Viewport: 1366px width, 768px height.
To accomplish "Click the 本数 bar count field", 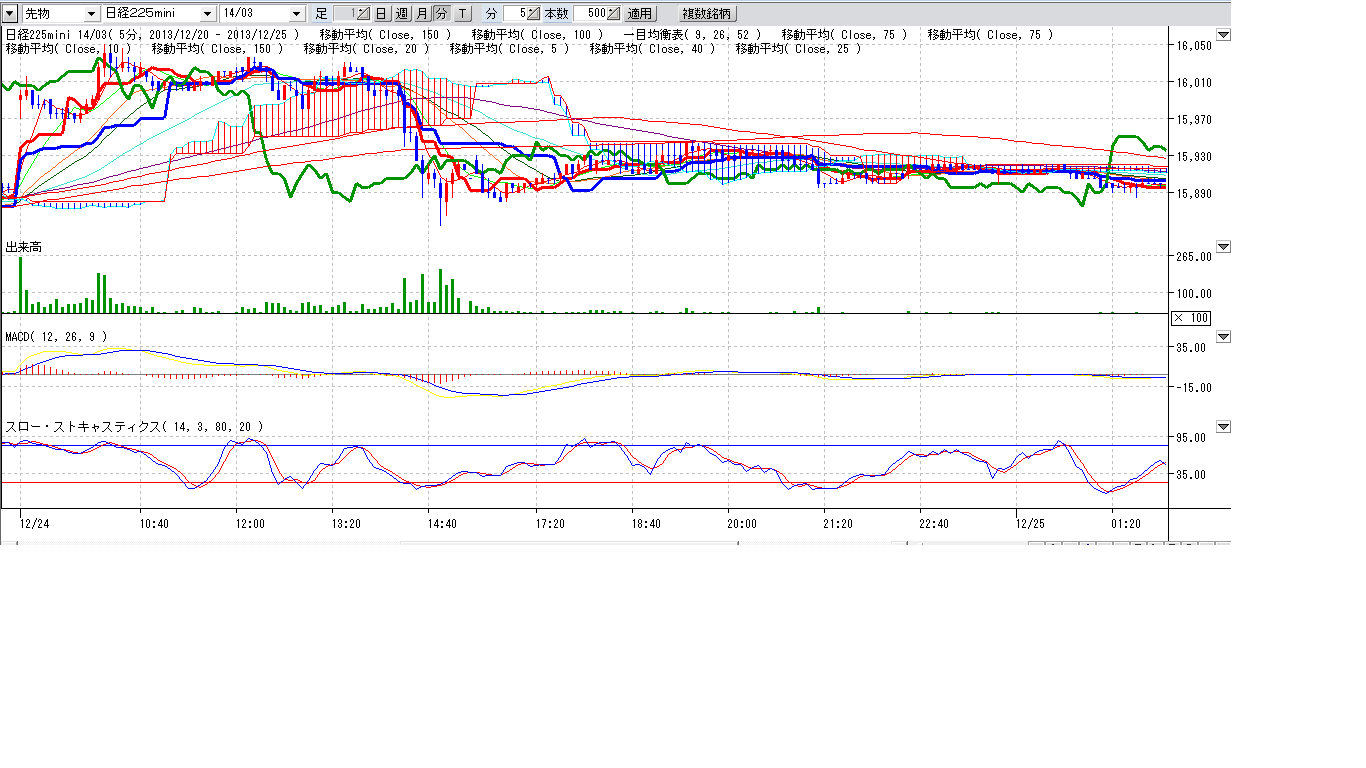I will tap(589, 14).
